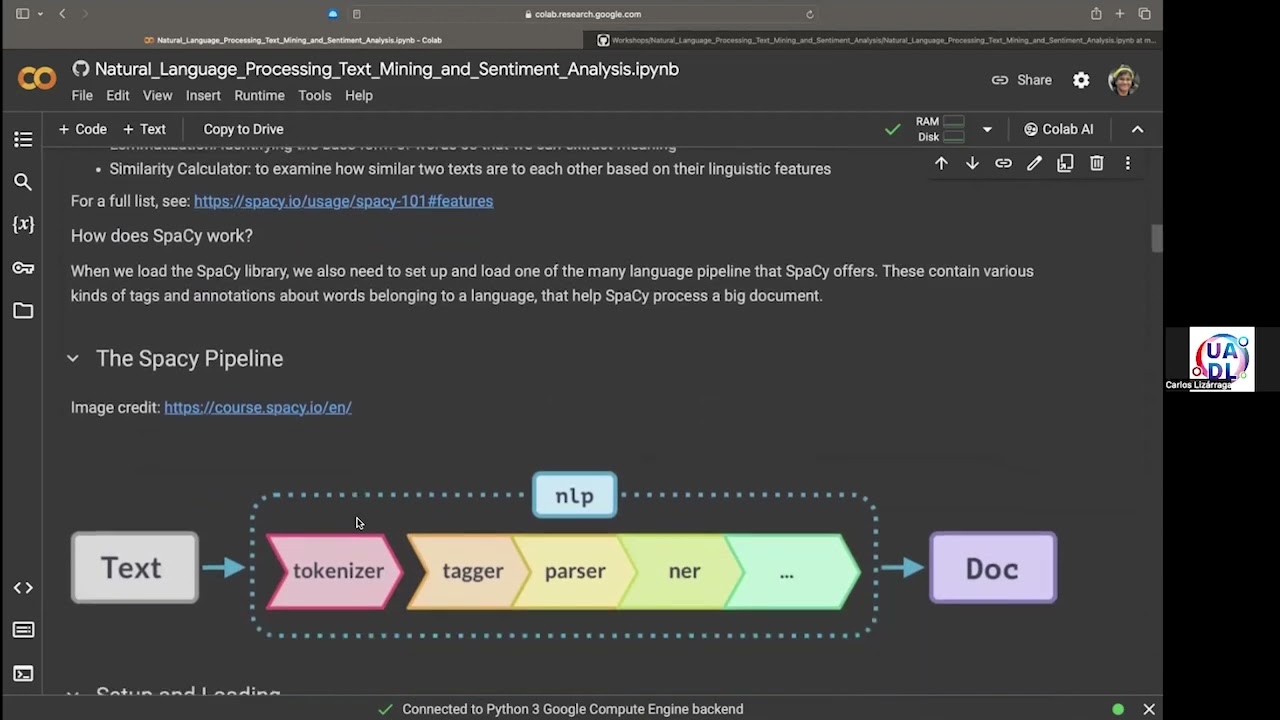
Task: Click the RAM Disk usage indicator
Action: 940,129
